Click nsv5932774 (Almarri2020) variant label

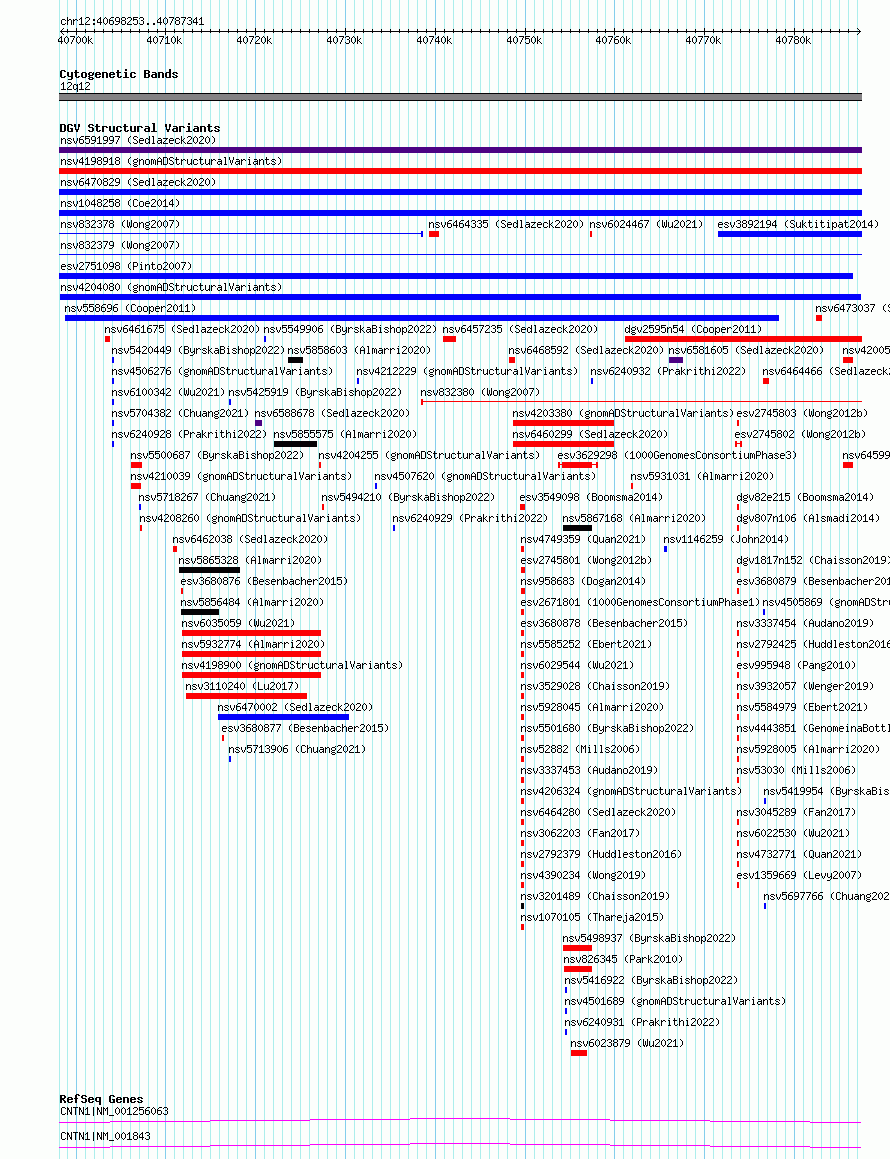(254, 645)
